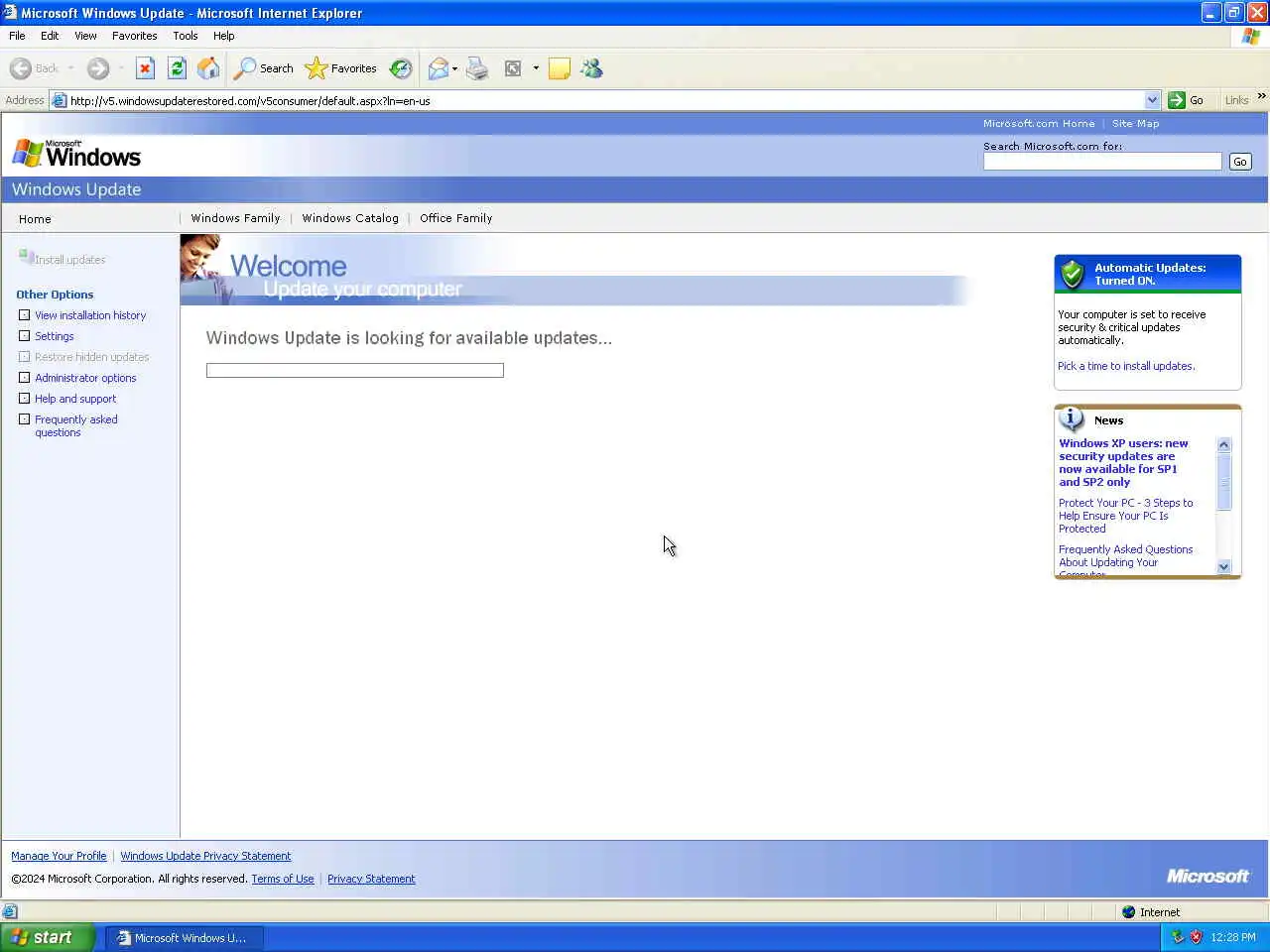Click the box icon beside View installation history
The width and height of the screenshot is (1270, 952).
click(x=25, y=315)
